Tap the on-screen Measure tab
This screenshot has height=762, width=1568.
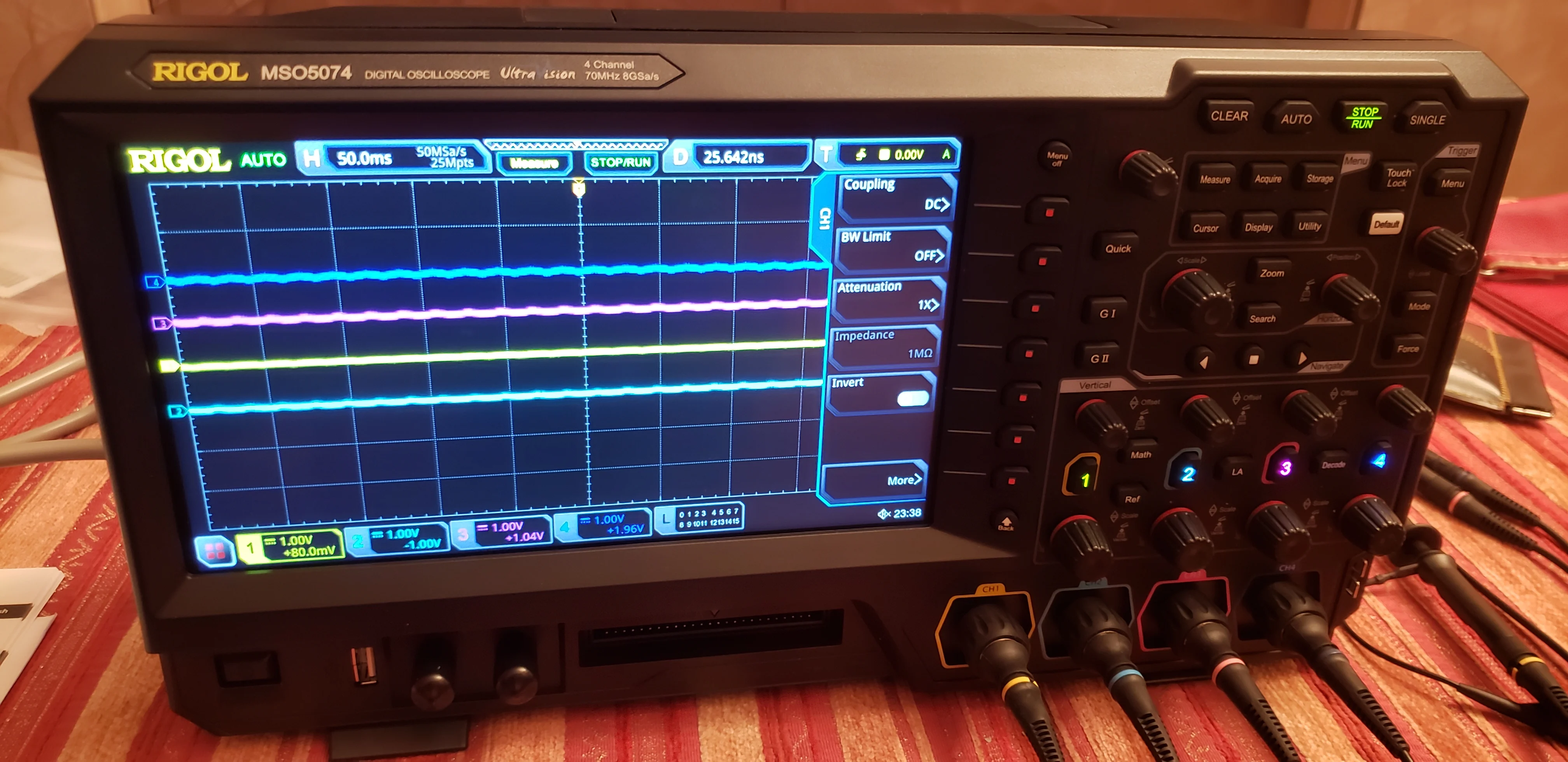[x=534, y=163]
